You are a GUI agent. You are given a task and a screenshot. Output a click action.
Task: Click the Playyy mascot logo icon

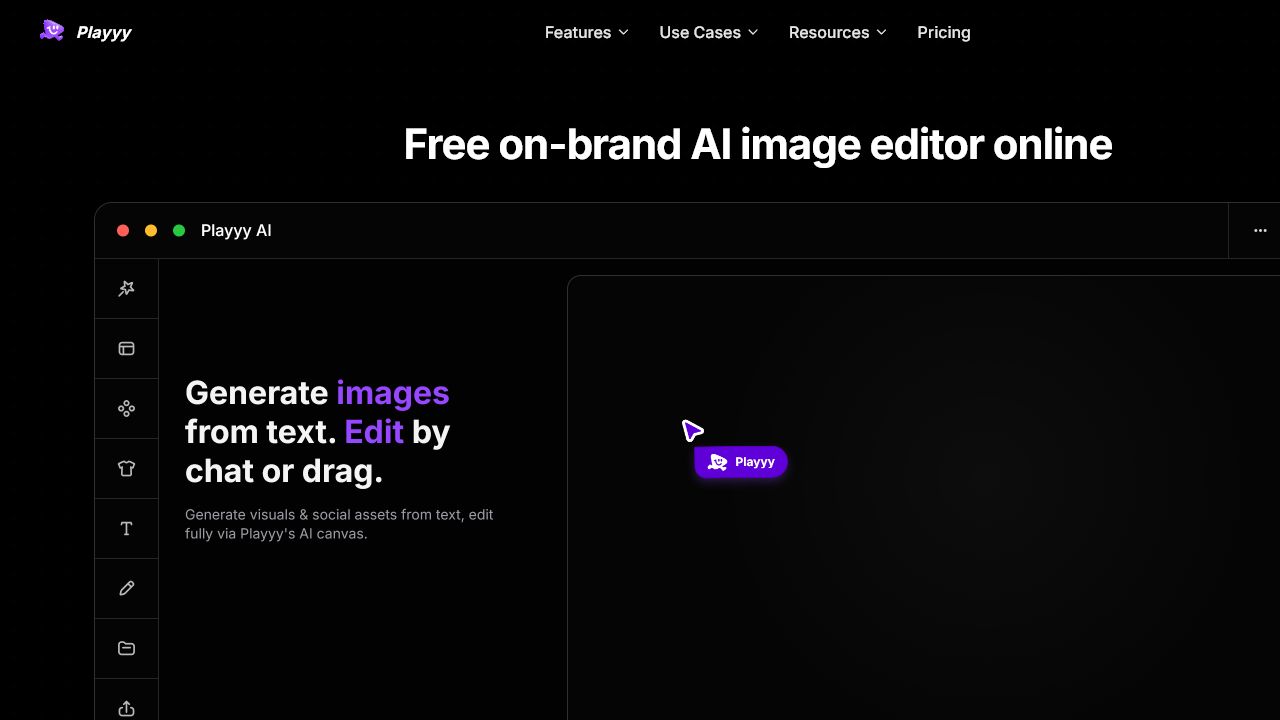point(52,31)
